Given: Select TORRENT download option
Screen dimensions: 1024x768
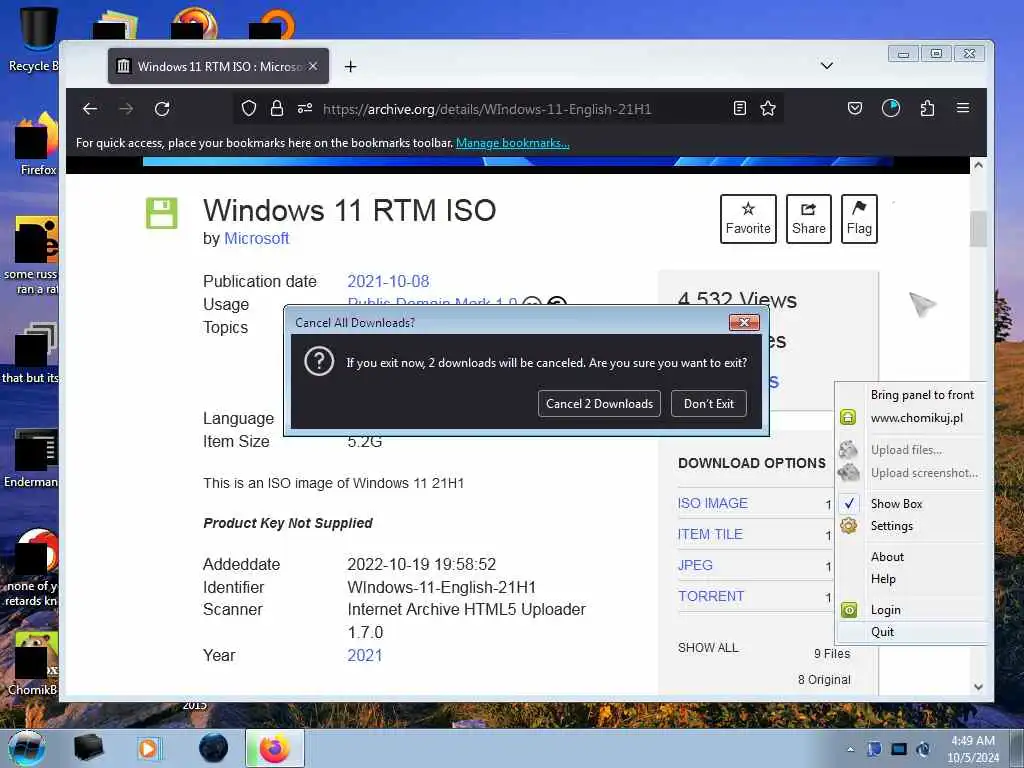Looking at the screenshot, I should click(x=711, y=596).
